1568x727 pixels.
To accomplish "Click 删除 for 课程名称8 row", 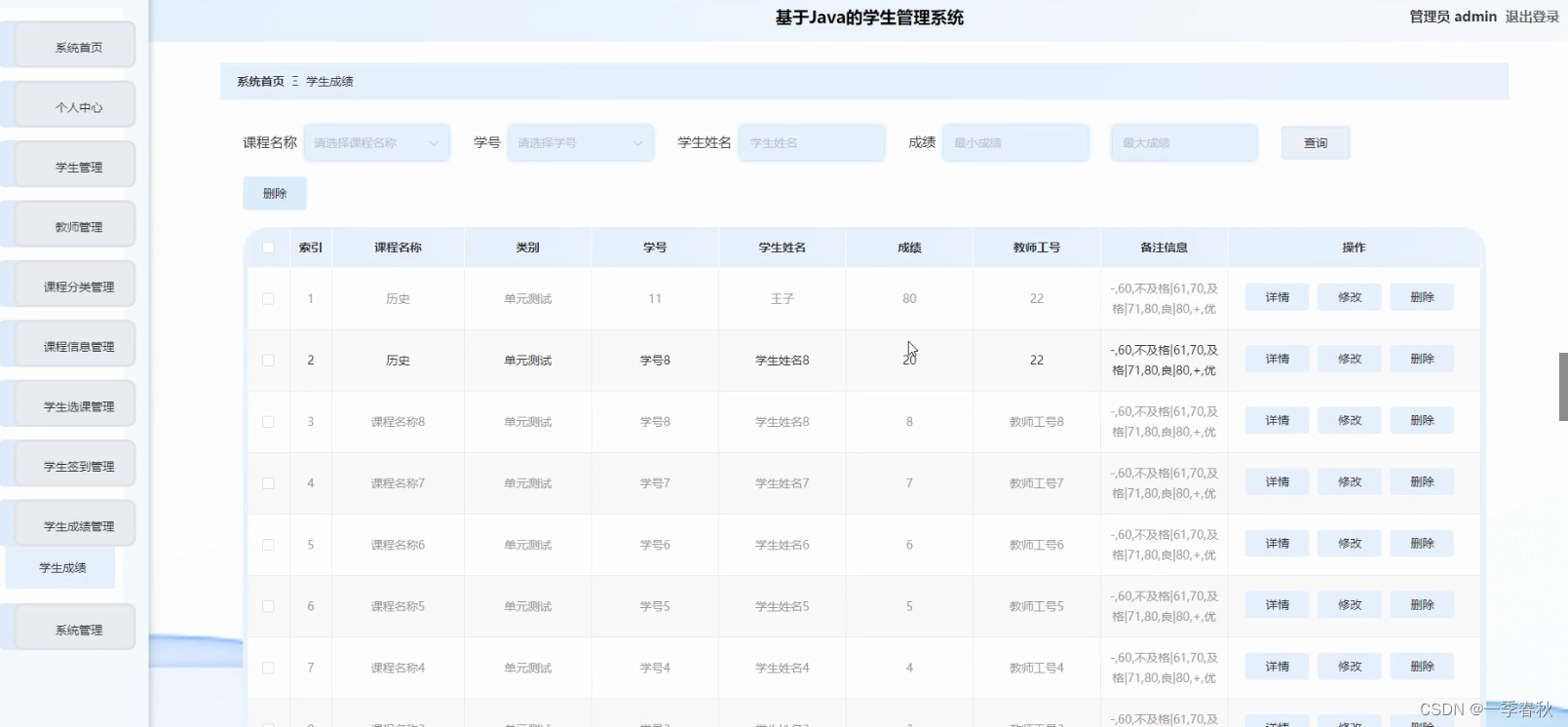I will pos(1422,420).
